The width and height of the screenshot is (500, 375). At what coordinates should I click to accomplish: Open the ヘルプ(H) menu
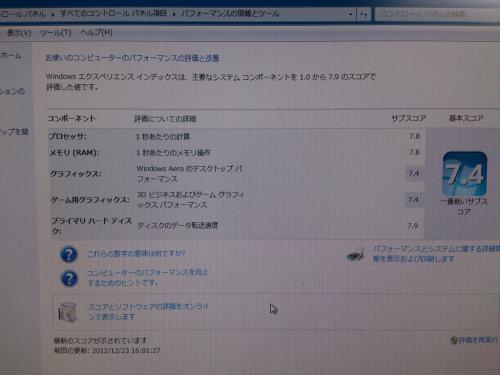(96, 33)
